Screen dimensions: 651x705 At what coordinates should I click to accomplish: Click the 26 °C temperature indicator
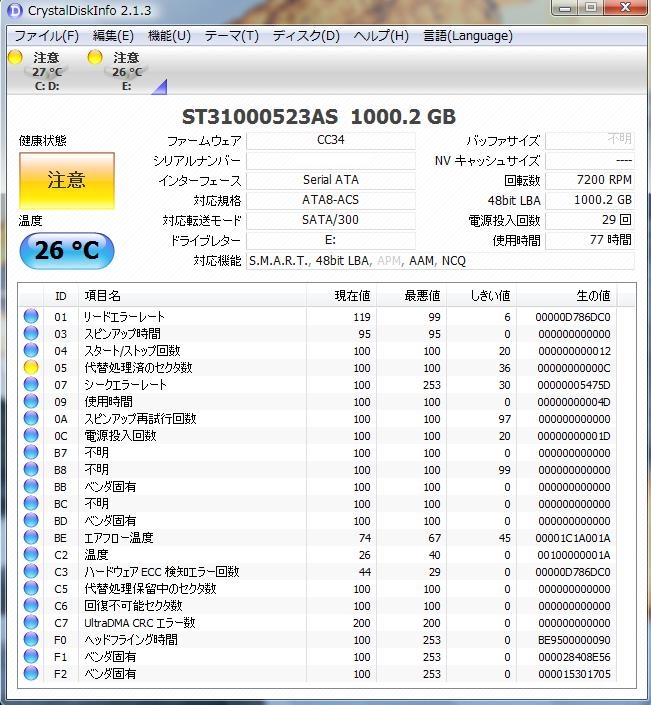coord(67,250)
